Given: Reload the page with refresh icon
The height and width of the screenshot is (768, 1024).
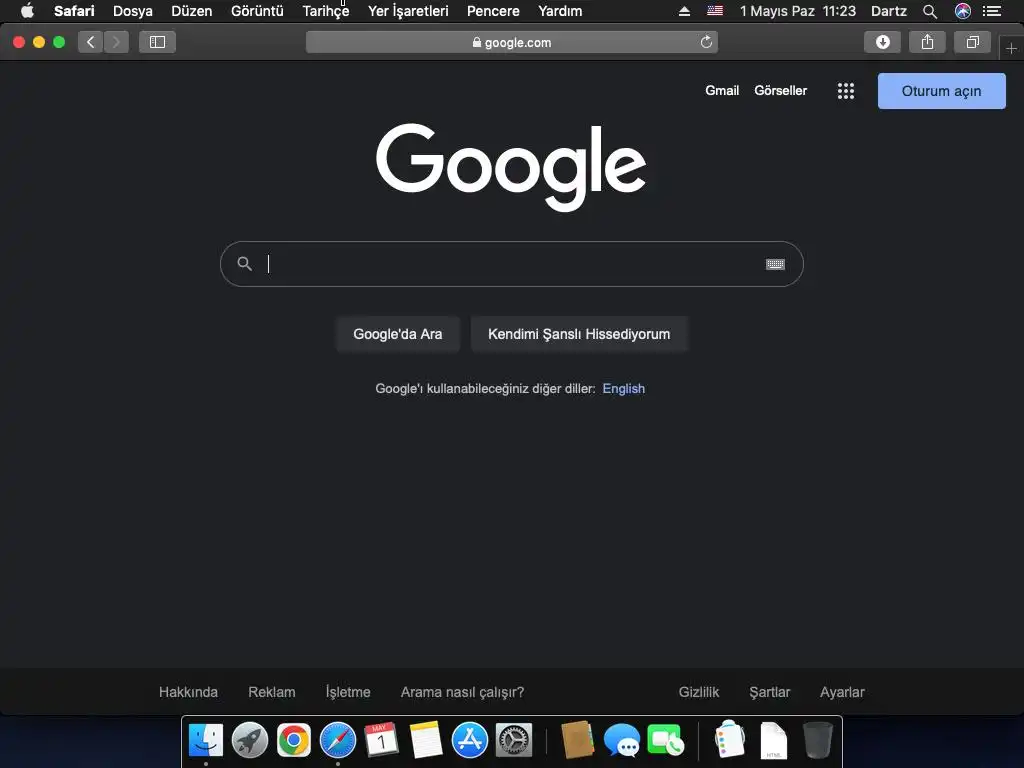Looking at the screenshot, I should pos(706,42).
